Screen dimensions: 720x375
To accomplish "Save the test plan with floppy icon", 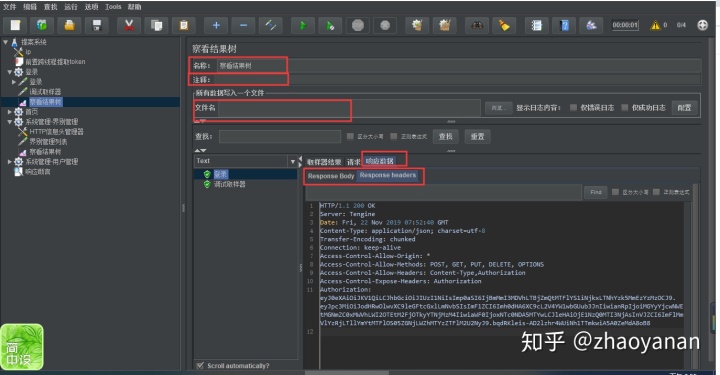I will (97, 25).
